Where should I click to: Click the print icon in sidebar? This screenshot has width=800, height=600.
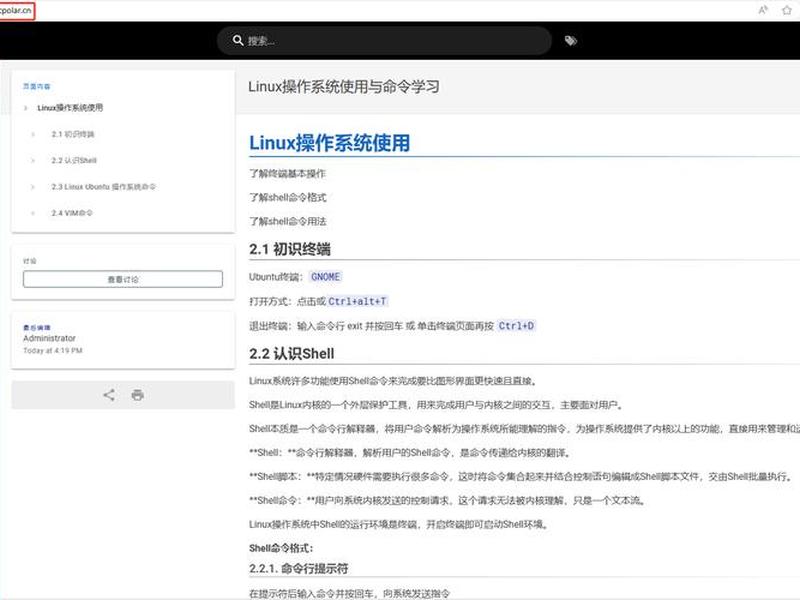(137, 395)
